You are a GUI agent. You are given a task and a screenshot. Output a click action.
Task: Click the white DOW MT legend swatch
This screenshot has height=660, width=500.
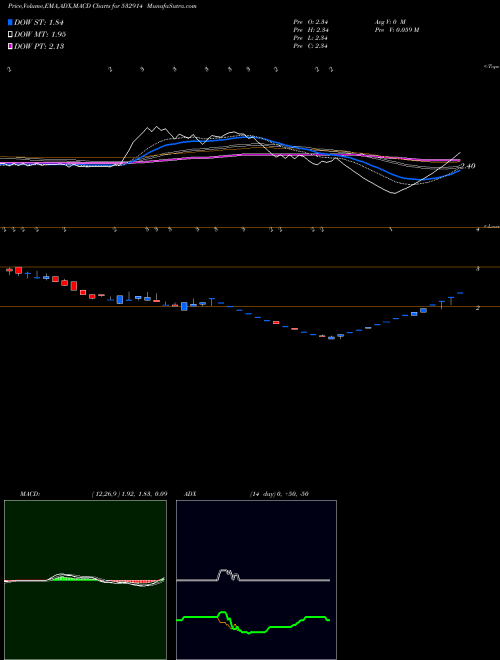11,34
